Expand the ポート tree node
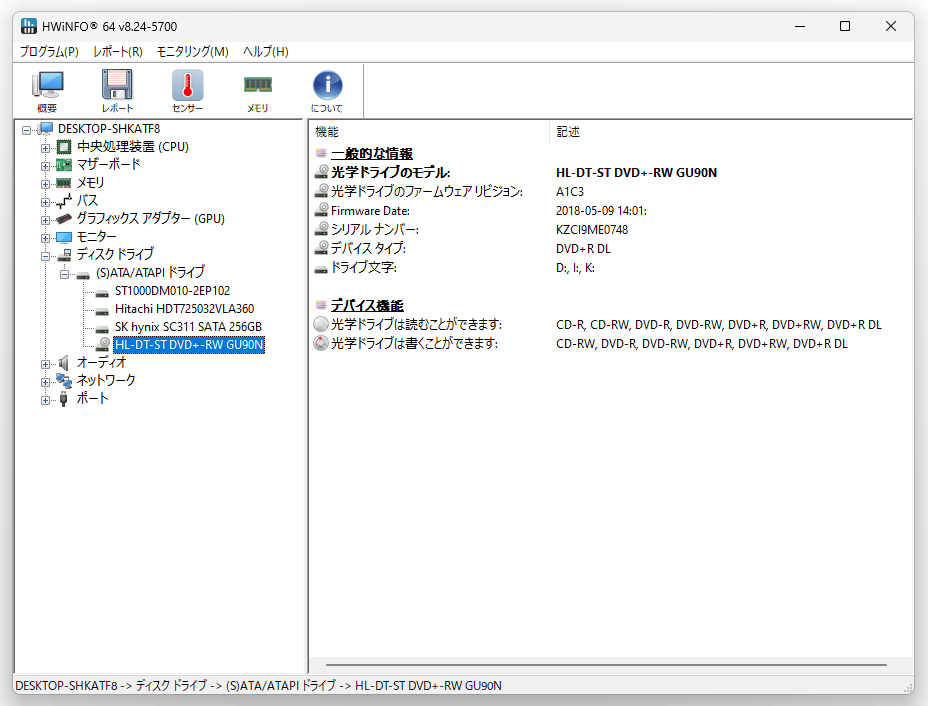The height and width of the screenshot is (706, 928). pyautogui.click(x=46, y=400)
